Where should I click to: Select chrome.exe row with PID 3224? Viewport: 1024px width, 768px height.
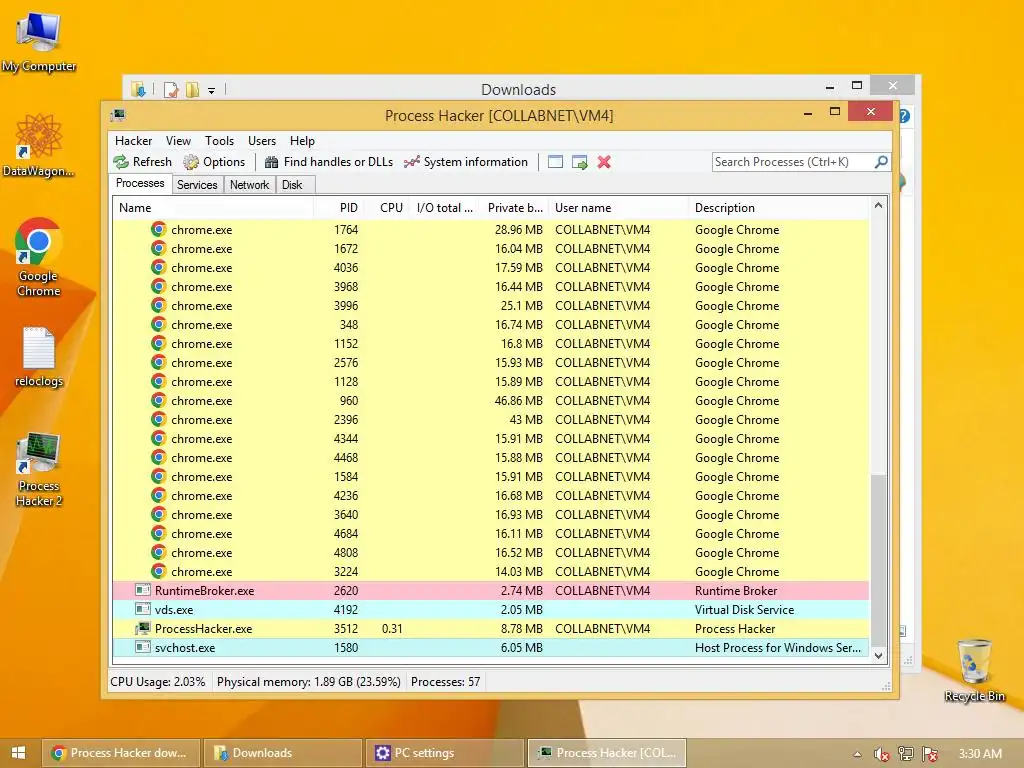tap(491, 571)
